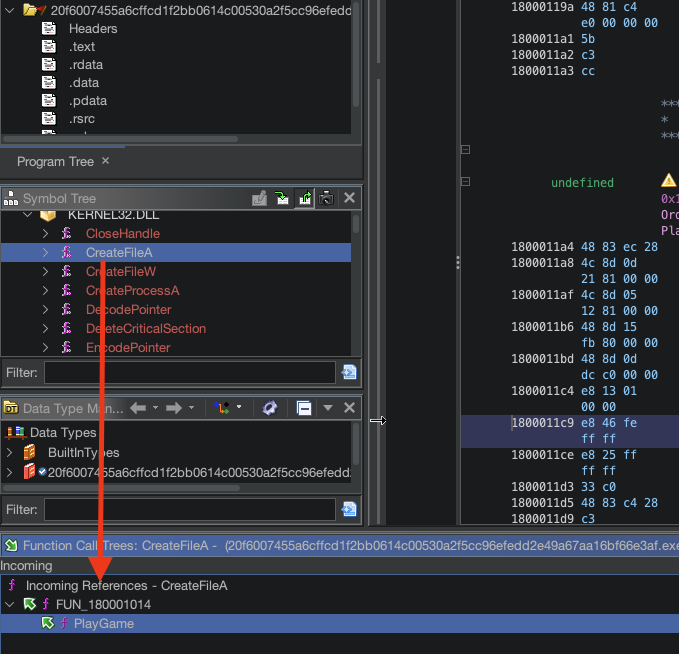Click the Program Tree vertical scrollbar
Image resolution: width=679 pixels, height=654 pixels.
click(356, 54)
